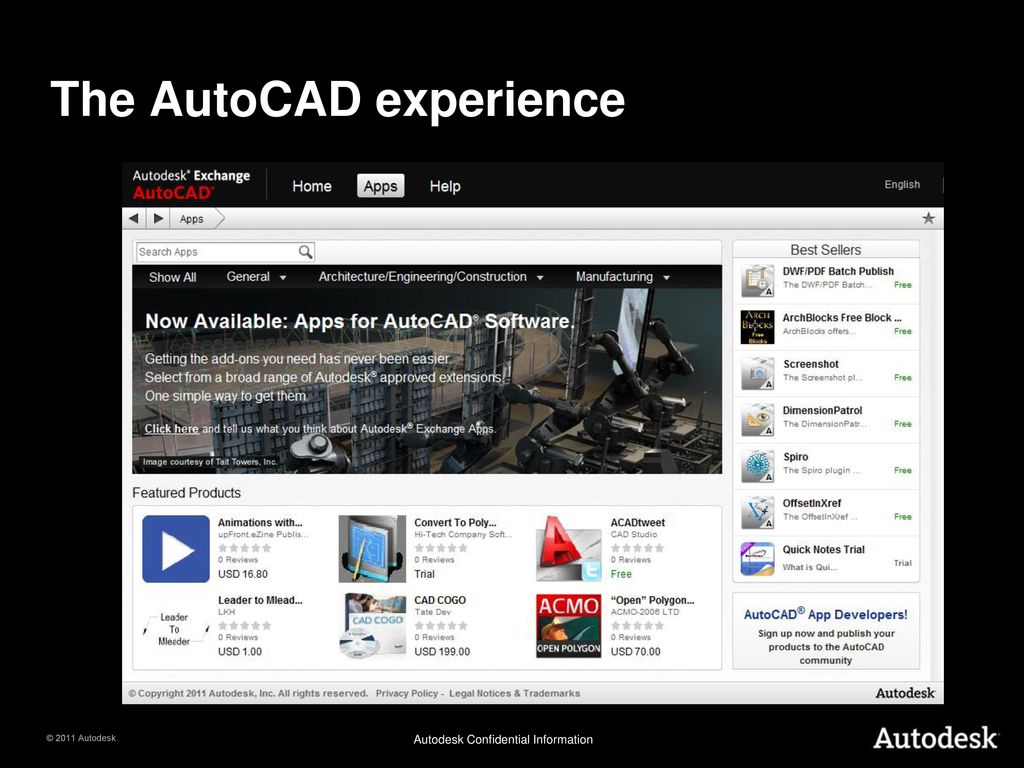Click USD 199.00 price of CAD COGO
This screenshot has height=768, width=1024.
[442, 652]
